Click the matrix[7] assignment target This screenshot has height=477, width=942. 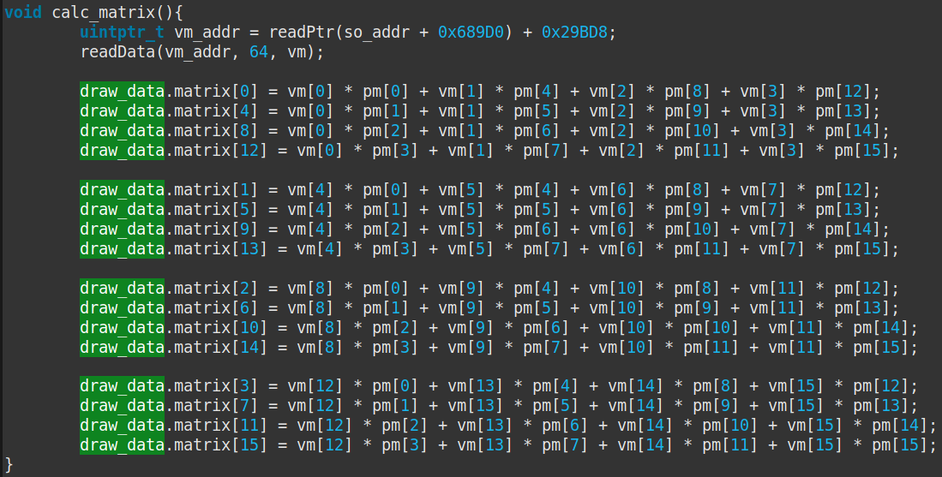(x=216, y=406)
